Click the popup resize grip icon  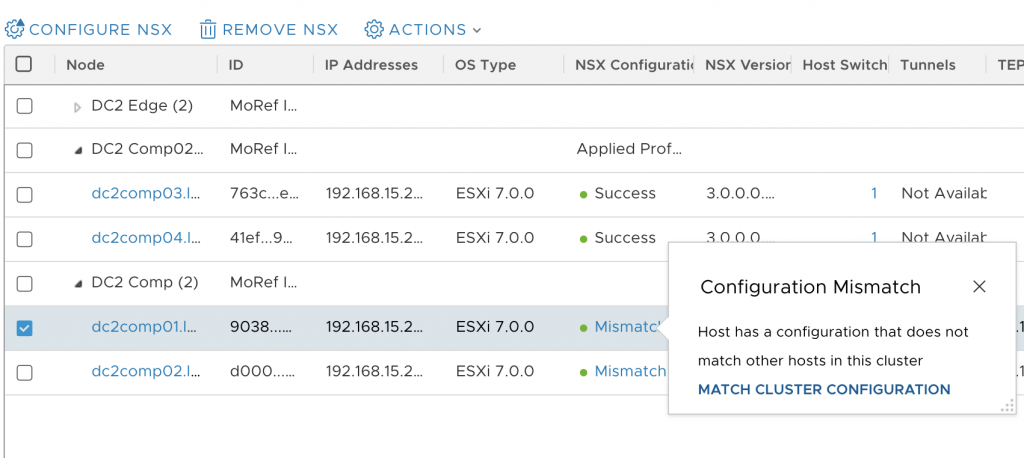(1007, 406)
